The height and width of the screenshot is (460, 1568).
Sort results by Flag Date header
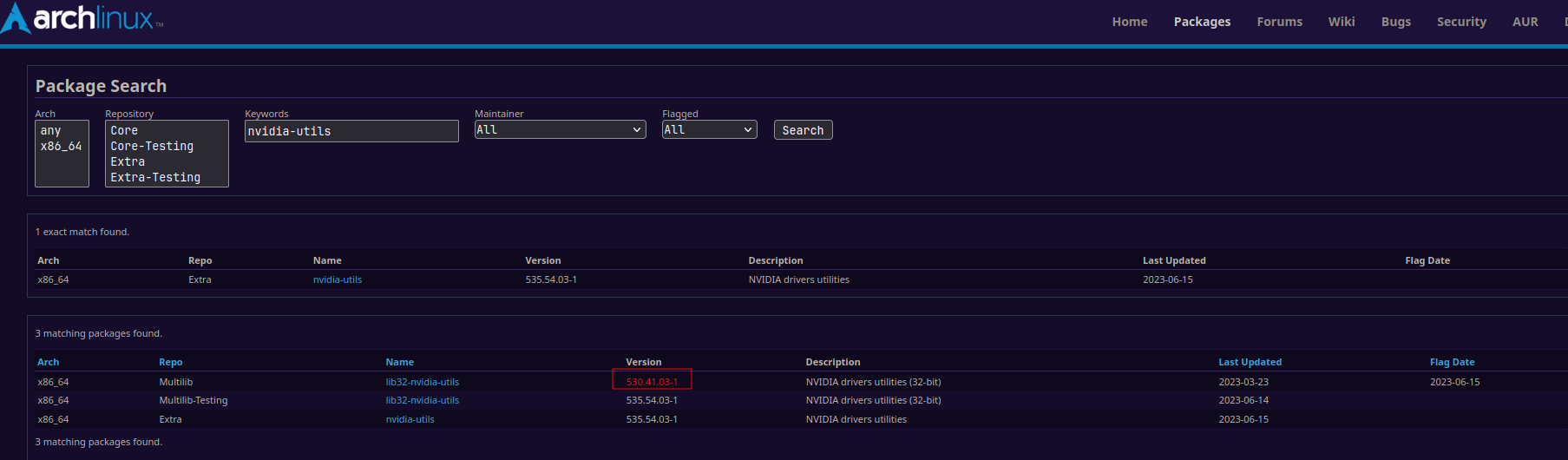coord(1452,362)
